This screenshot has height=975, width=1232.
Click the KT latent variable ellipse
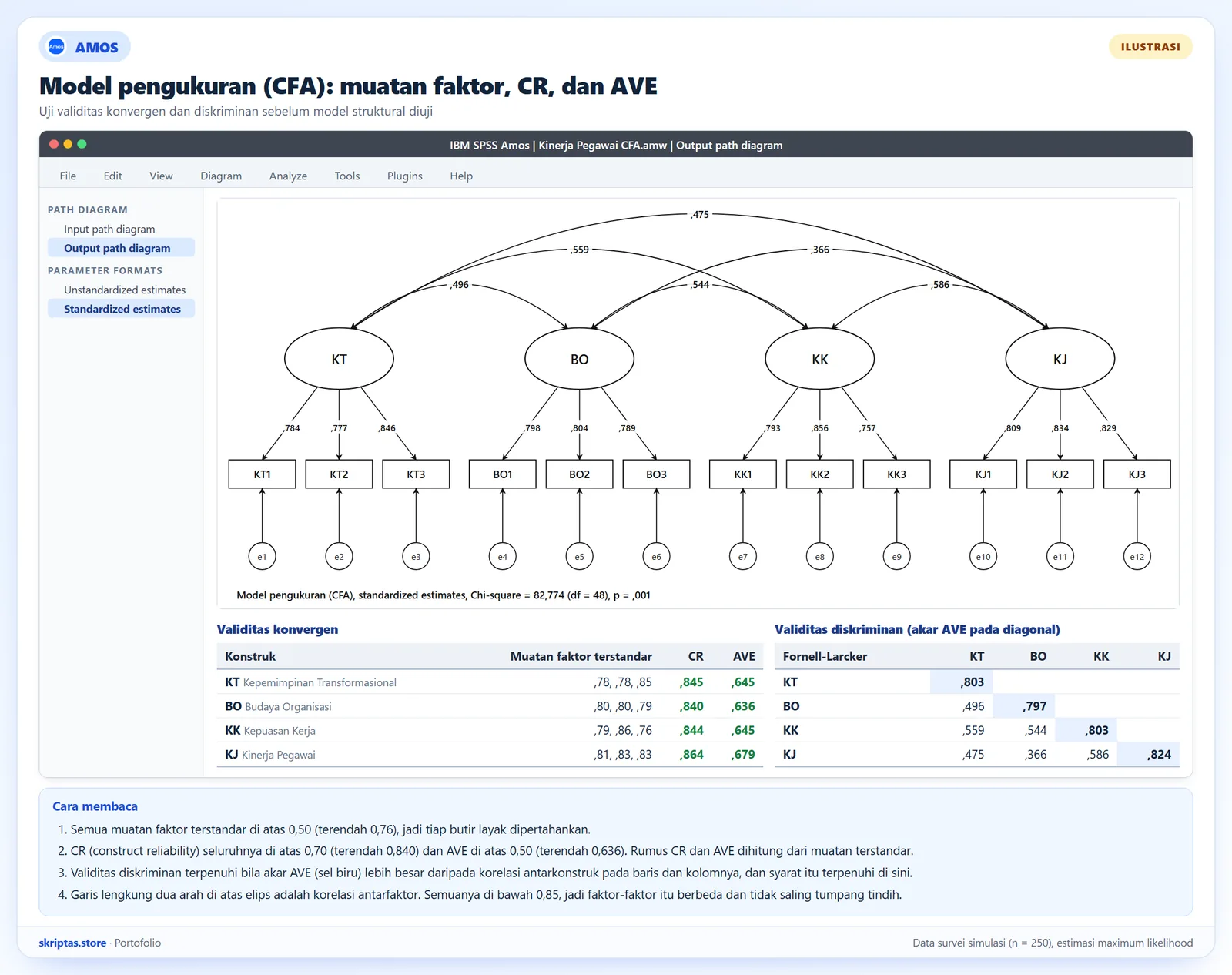pos(339,359)
